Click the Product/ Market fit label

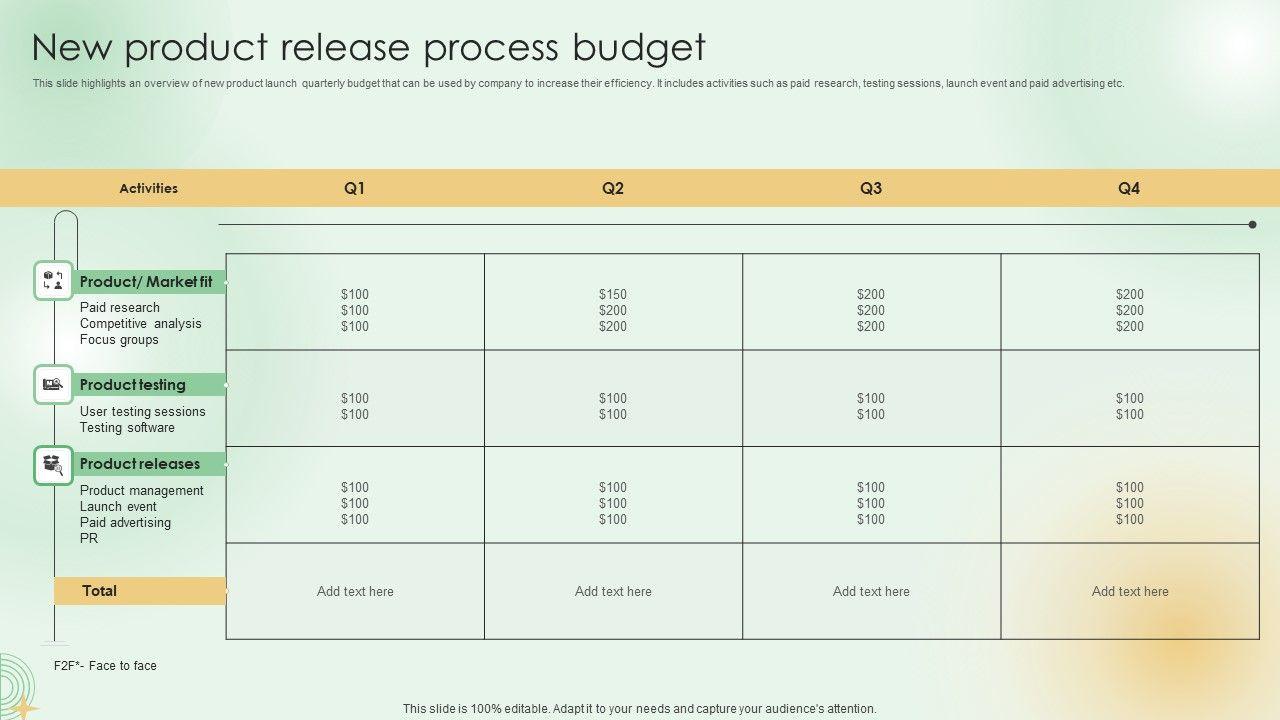pos(146,282)
